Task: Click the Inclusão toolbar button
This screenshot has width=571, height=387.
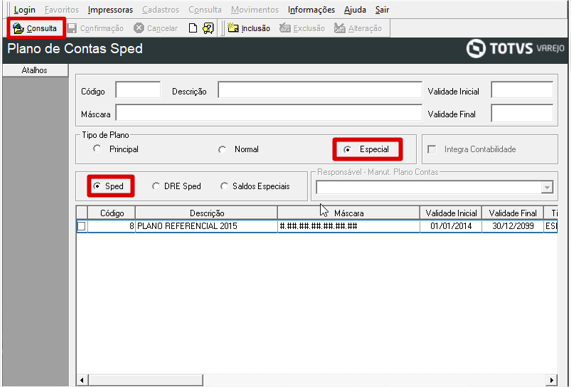Action: click(x=249, y=28)
